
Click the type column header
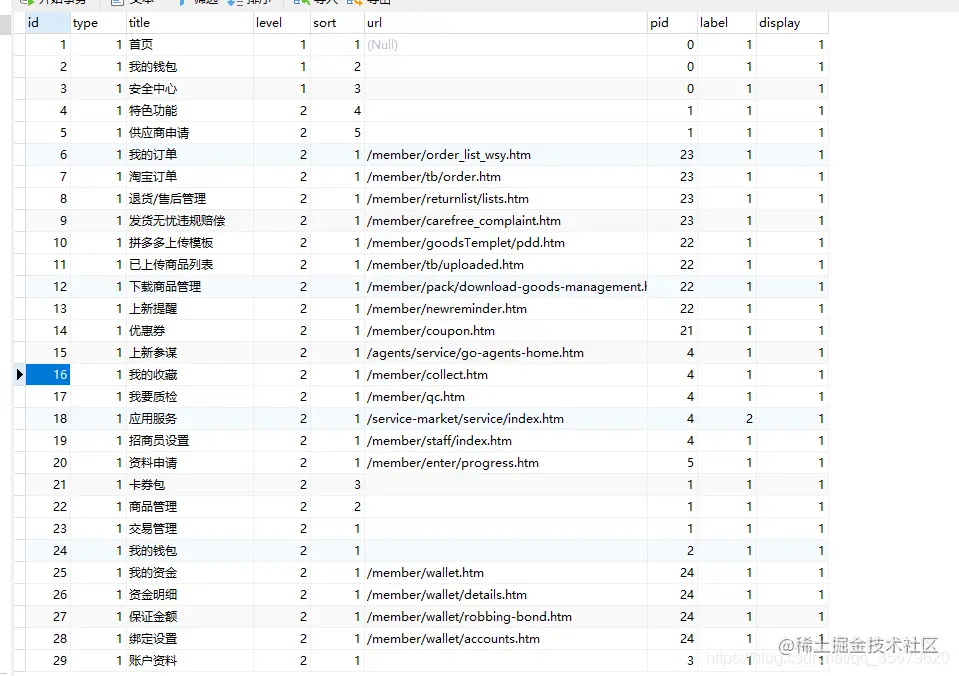(x=98, y=23)
